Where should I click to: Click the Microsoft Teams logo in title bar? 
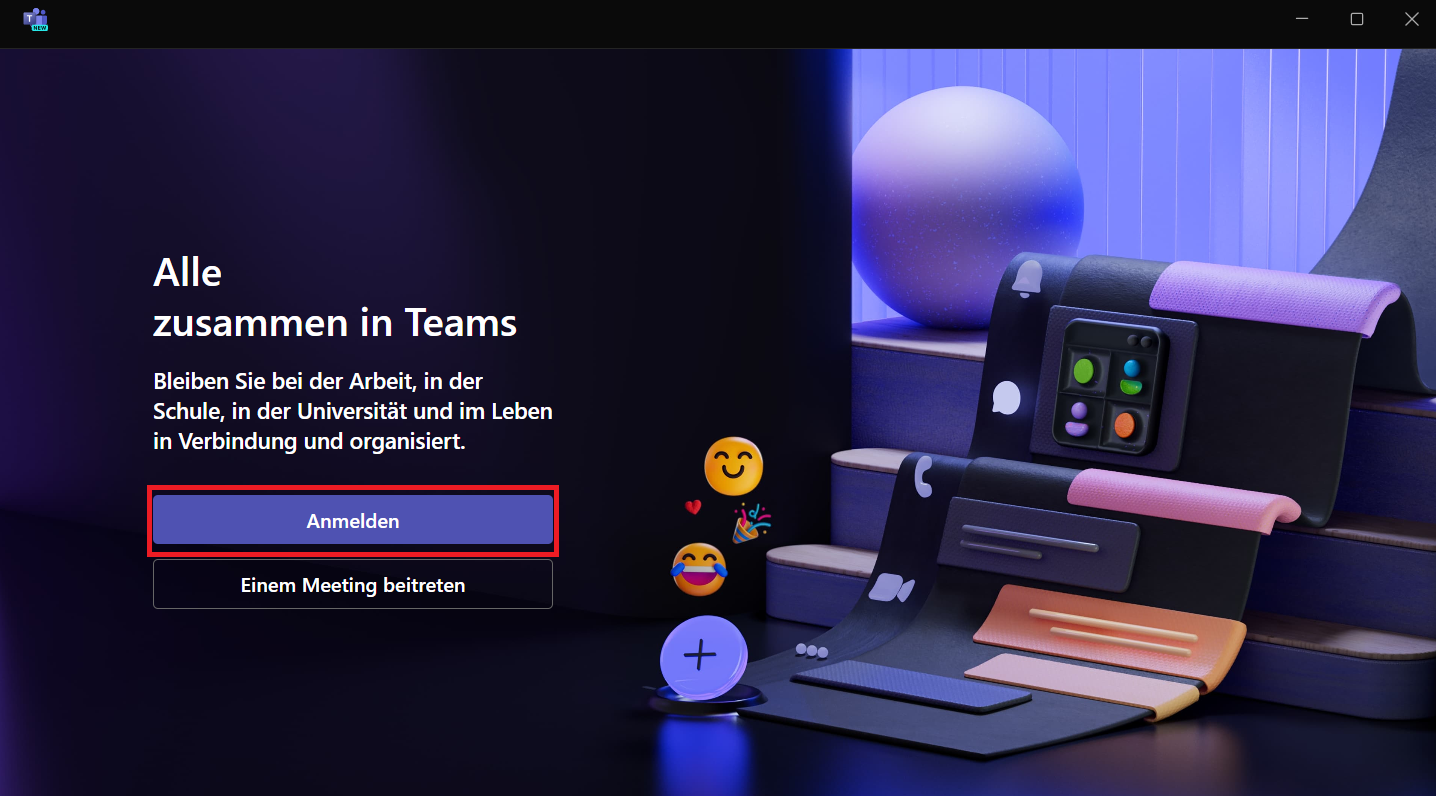point(37,19)
